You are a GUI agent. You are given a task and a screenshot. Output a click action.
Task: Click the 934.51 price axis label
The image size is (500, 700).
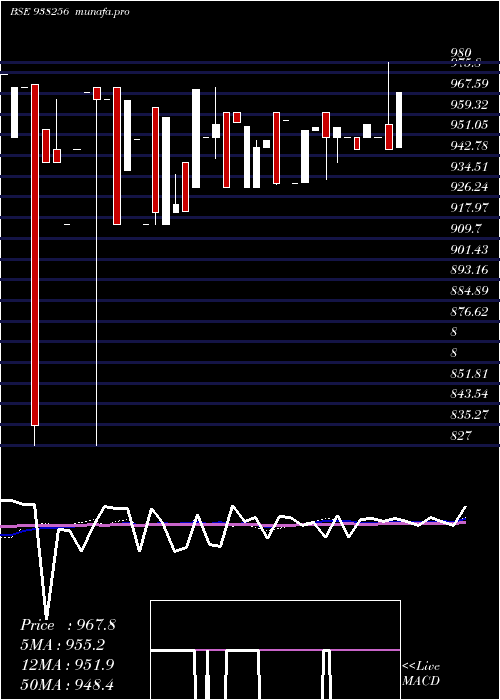point(469,167)
